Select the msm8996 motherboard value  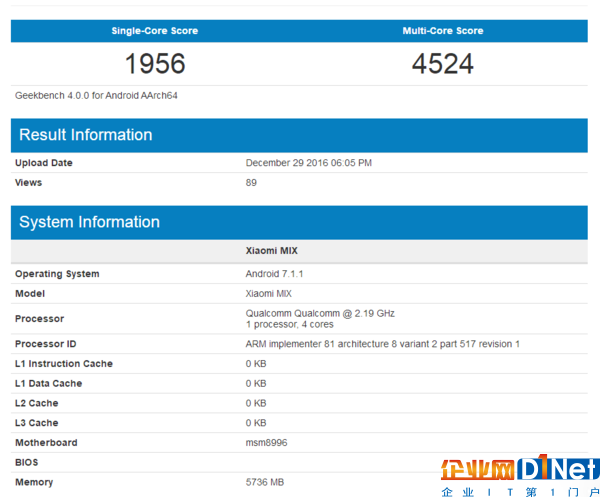(266, 443)
